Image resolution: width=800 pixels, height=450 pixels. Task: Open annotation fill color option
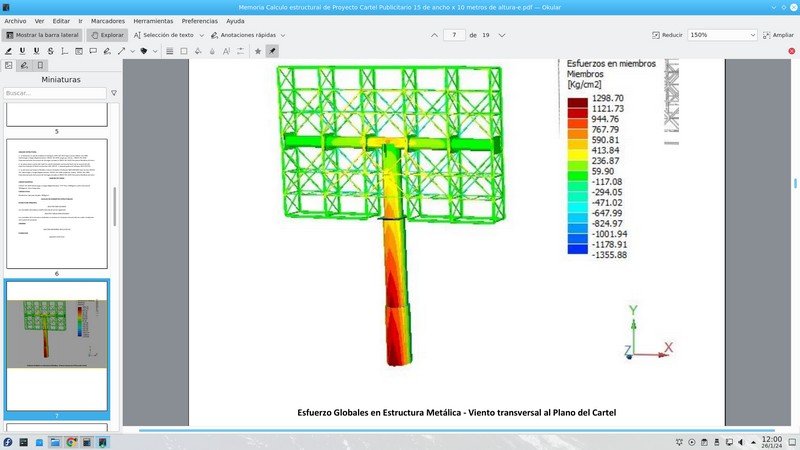(198, 51)
